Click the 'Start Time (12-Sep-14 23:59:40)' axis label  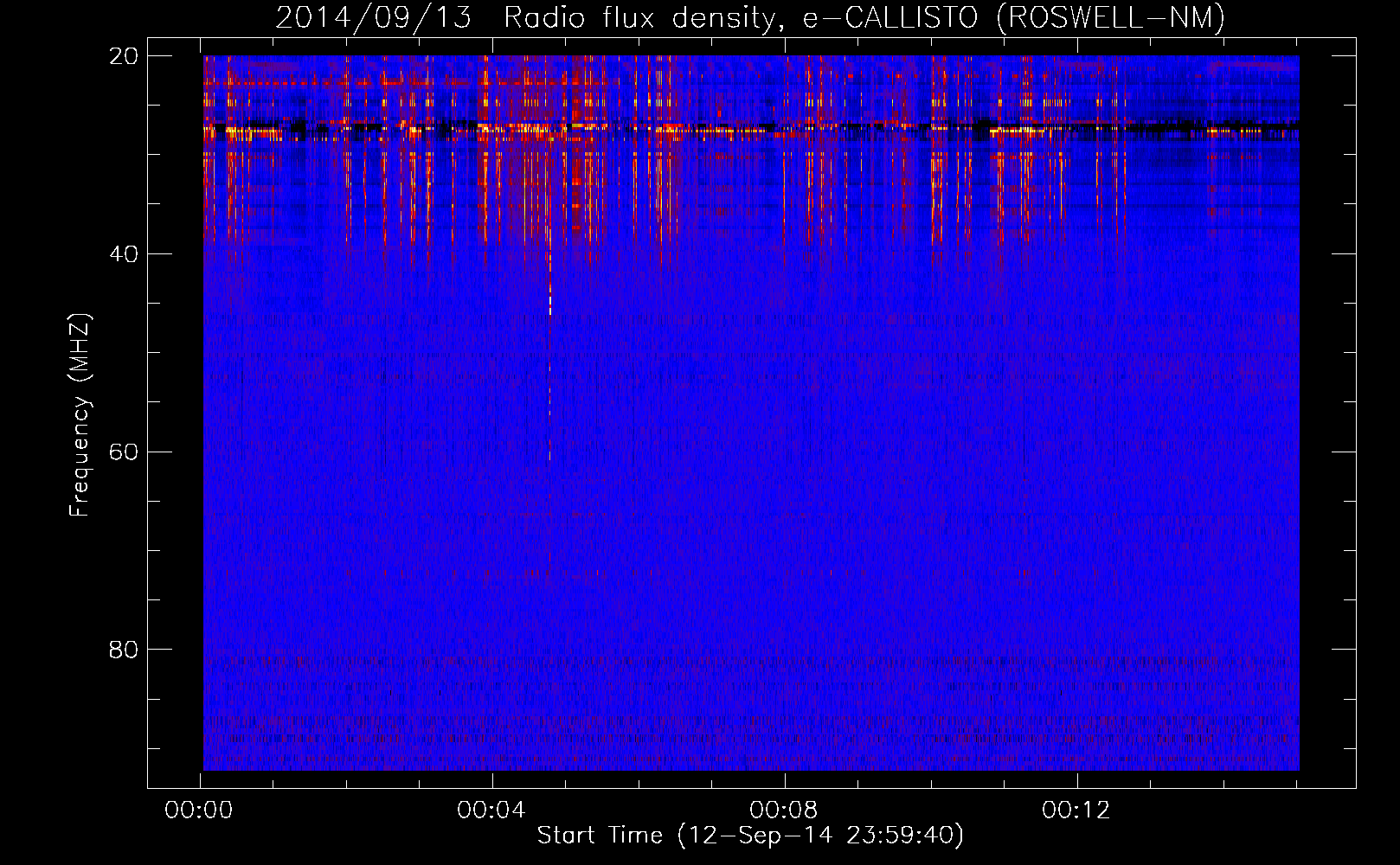pos(750,836)
